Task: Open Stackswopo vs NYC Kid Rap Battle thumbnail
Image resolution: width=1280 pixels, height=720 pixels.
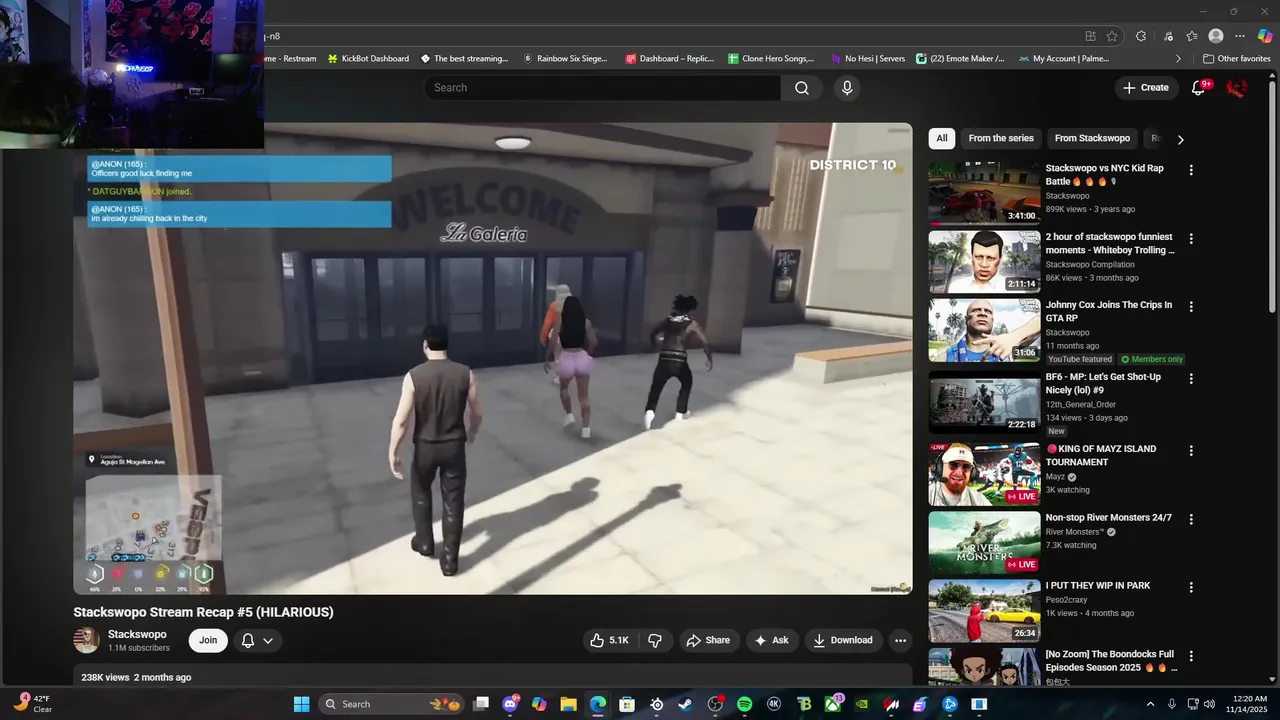Action: [984, 193]
